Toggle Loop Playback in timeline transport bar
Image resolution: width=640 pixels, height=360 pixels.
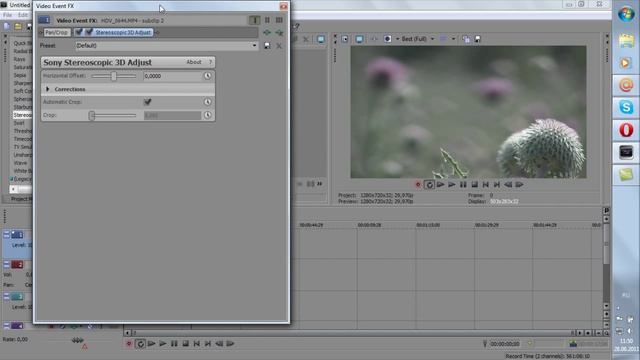[x=140, y=344]
